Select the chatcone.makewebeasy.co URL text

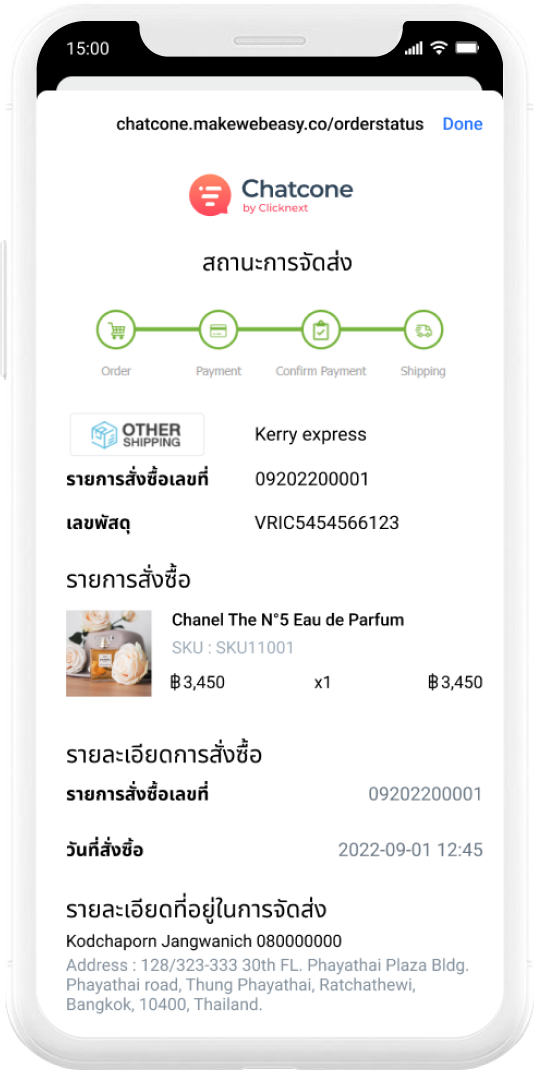[270, 124]
